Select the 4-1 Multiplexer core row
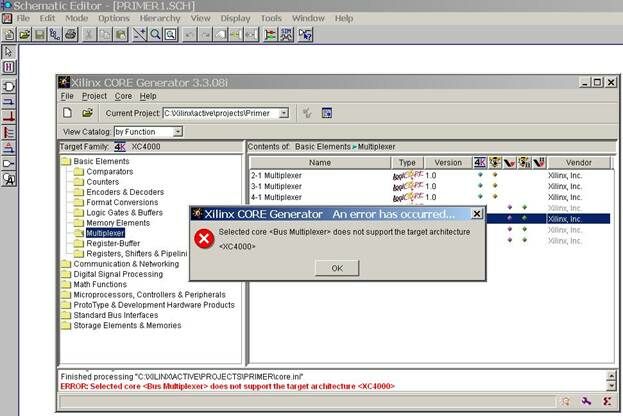The image size is (623, 416). click(x=430, y=197)
